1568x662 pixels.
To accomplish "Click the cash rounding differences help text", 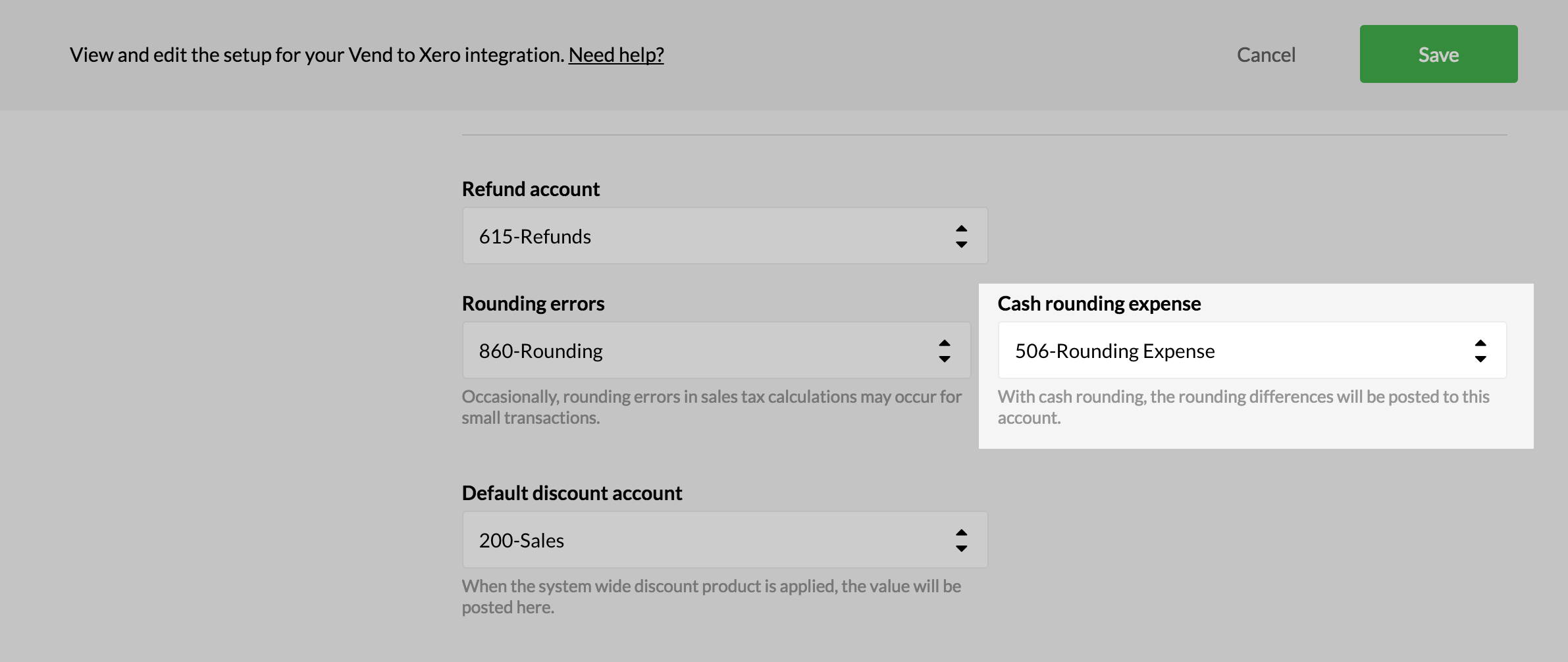I will (1243, 407).
